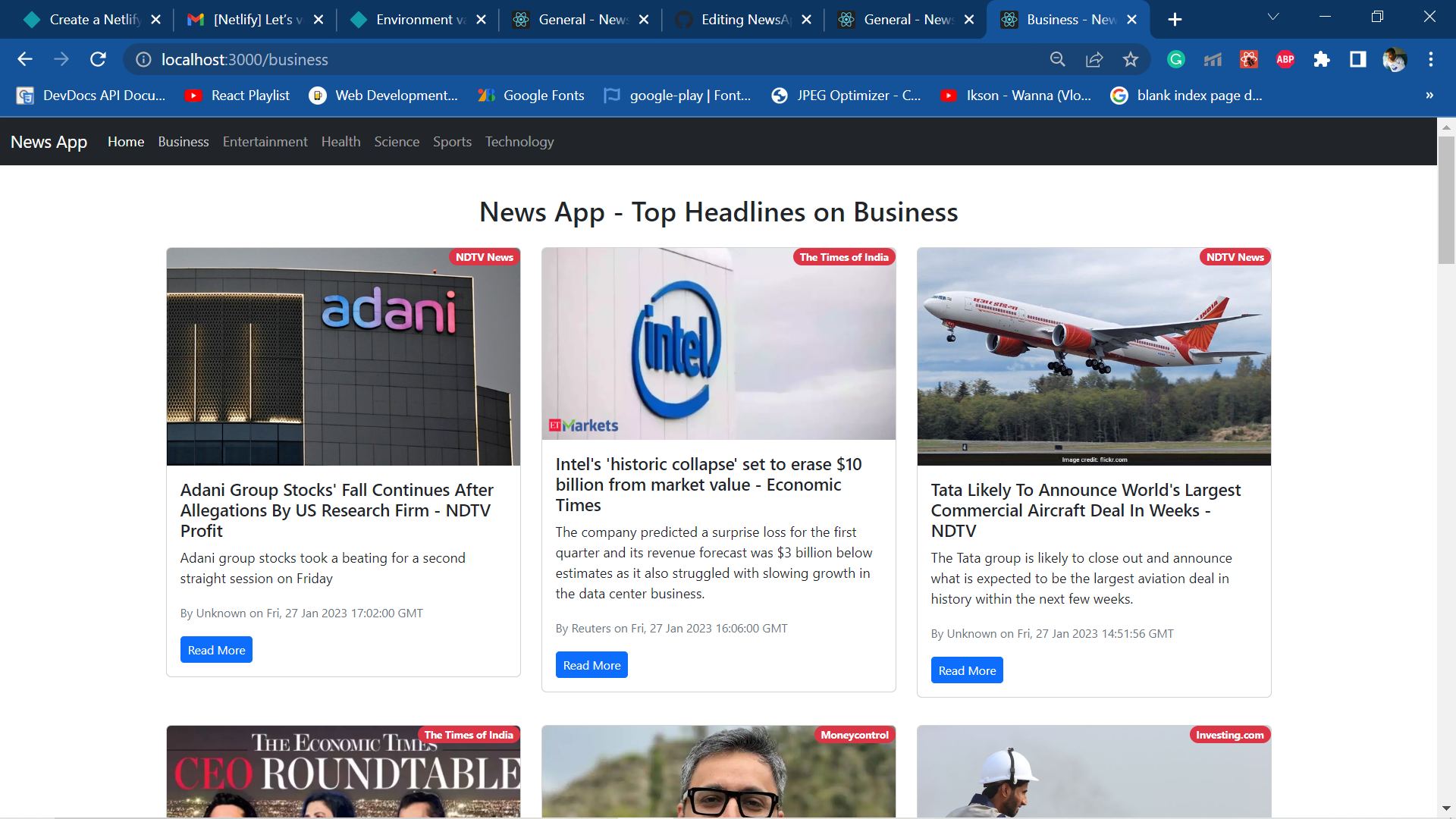Select Health in the navbar
This screenshot has width=1456, height=819.
pos(340,142)
